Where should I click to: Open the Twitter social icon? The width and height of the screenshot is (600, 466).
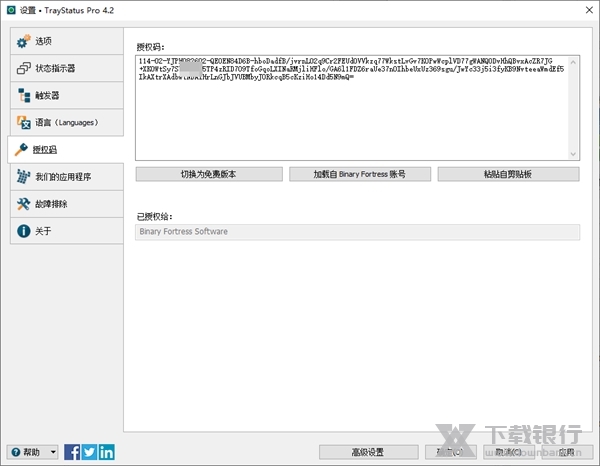[x=89, y=452]
